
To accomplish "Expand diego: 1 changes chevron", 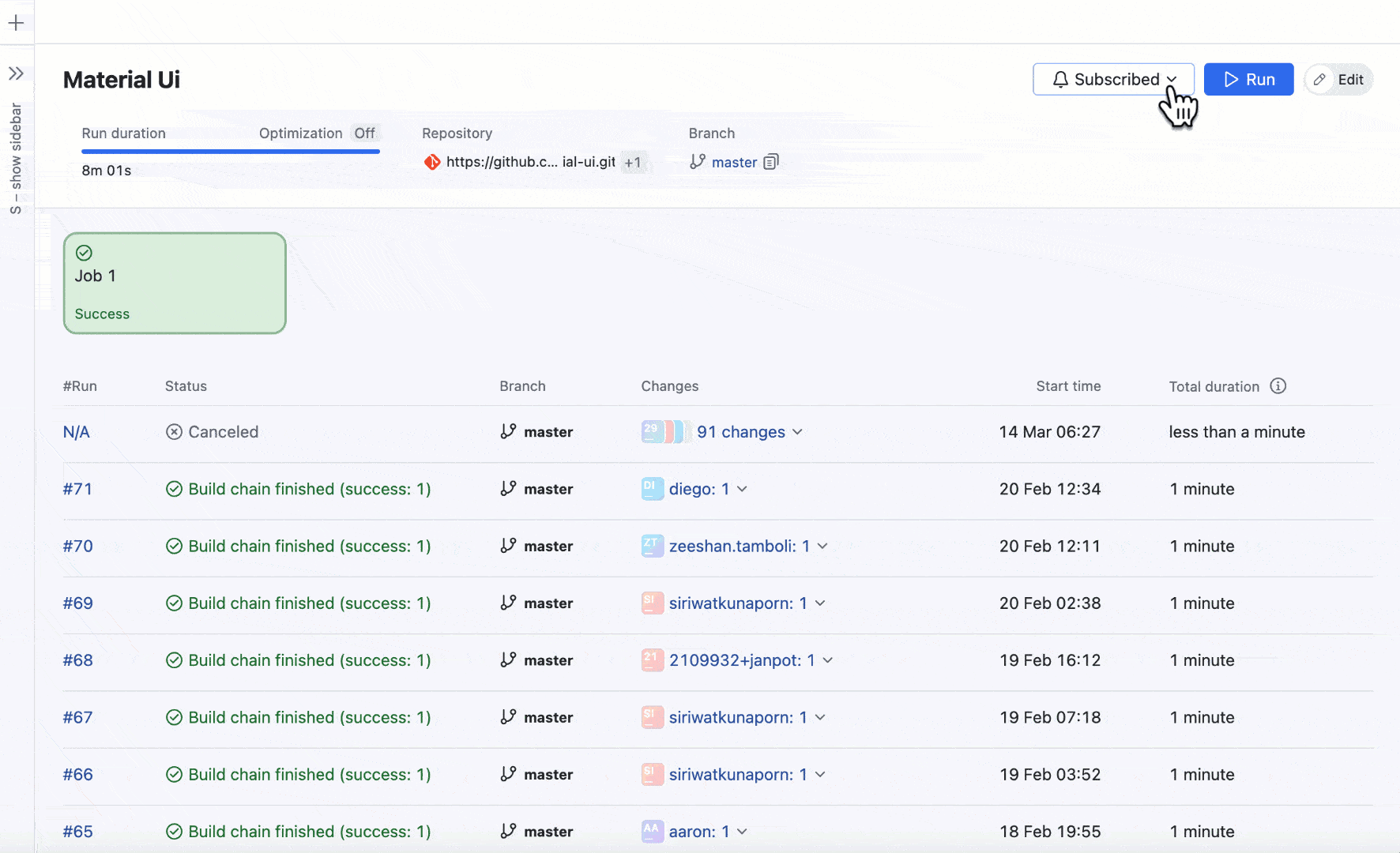I will [742, 489].
